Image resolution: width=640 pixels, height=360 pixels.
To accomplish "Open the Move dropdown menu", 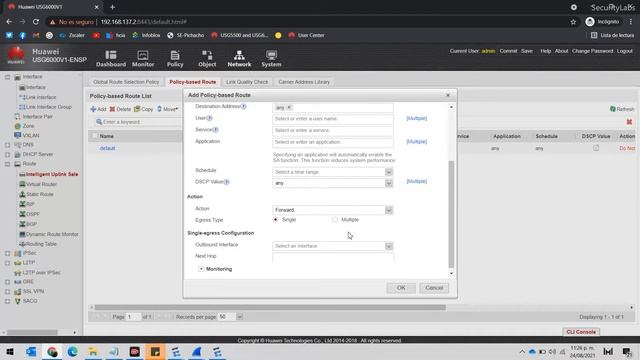I will [167, 109].
